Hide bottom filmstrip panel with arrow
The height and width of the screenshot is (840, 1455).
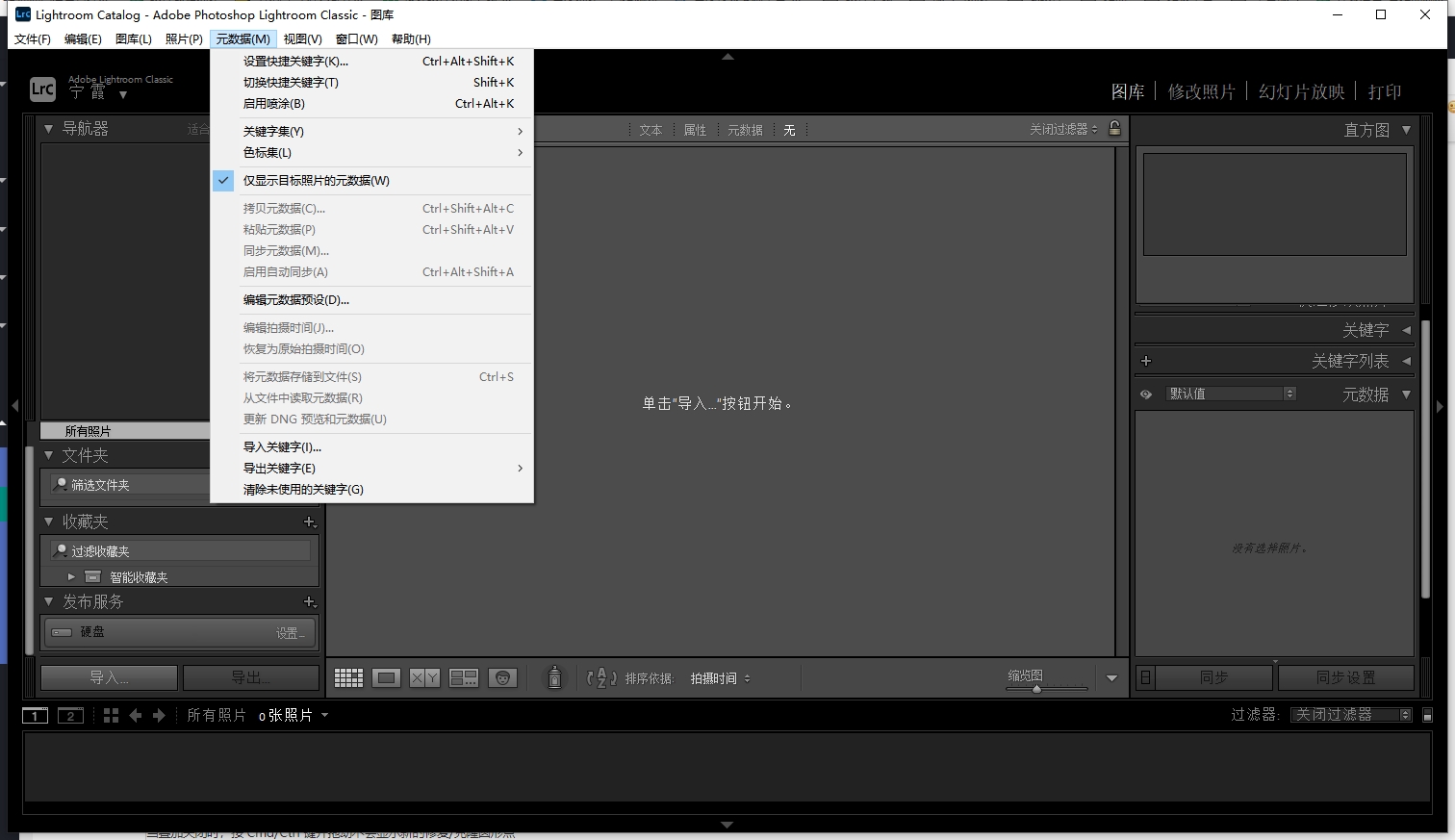click(x=727, y=825)
